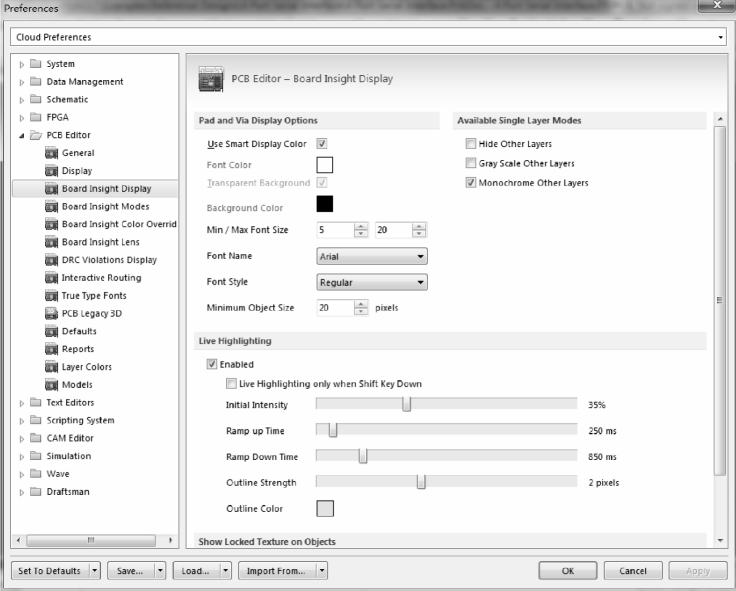Image resolution: width=736 pixels, height=591 pixels.
Task: Click the PCB Legacy 3D page icon
Action: [51, 314]
